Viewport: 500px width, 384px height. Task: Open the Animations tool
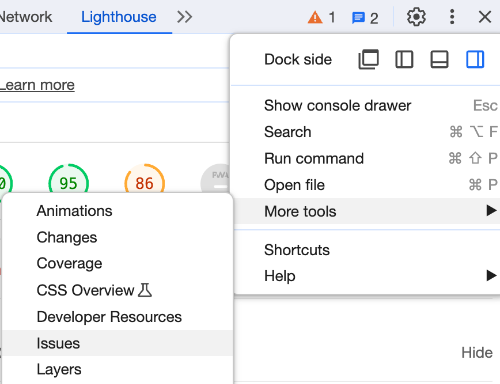pyautogui.click(x=117, y=211)
